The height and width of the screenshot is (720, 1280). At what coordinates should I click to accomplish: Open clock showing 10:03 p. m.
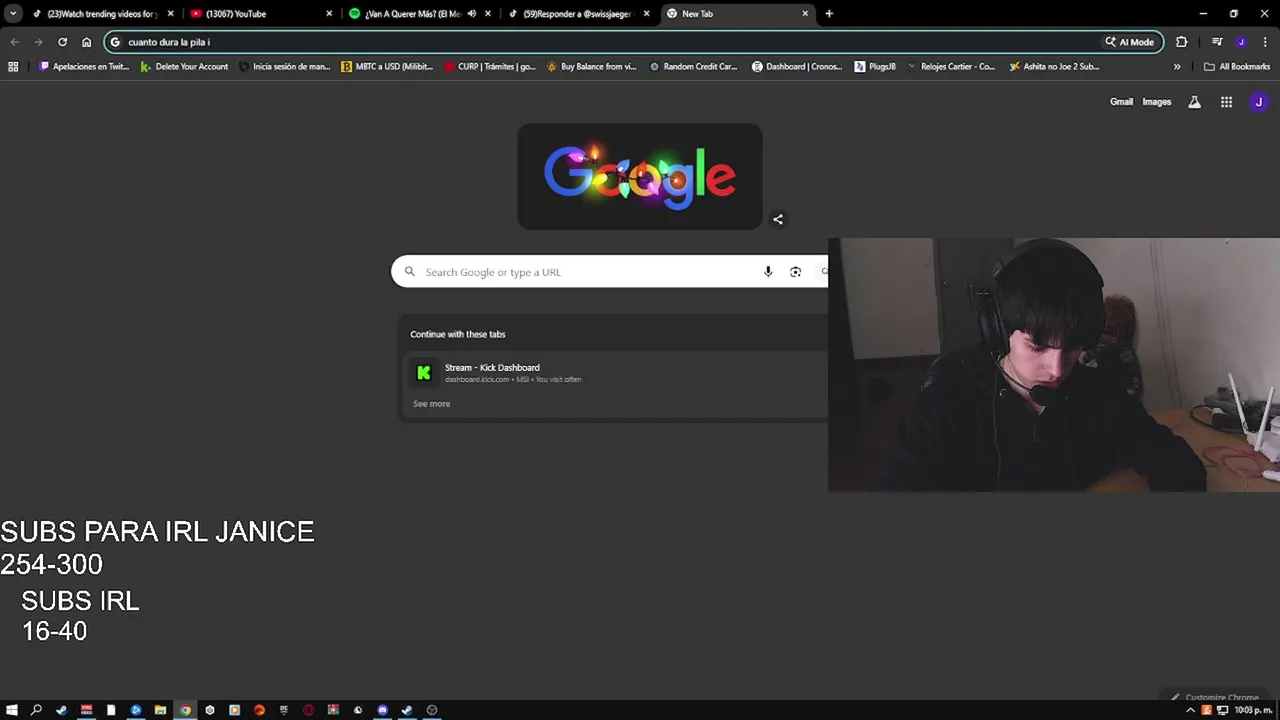click(x=1252, y=710)
